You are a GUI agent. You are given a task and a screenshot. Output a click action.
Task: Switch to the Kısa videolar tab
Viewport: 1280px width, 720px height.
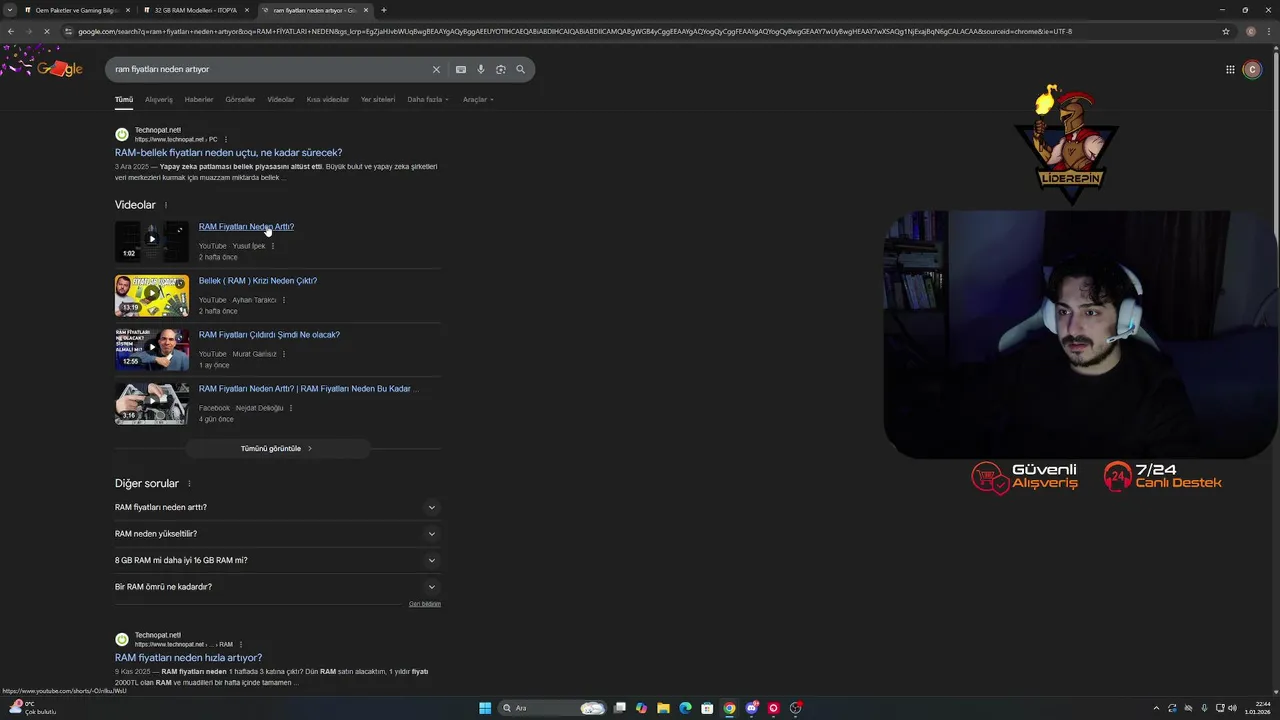pos(328,100)
